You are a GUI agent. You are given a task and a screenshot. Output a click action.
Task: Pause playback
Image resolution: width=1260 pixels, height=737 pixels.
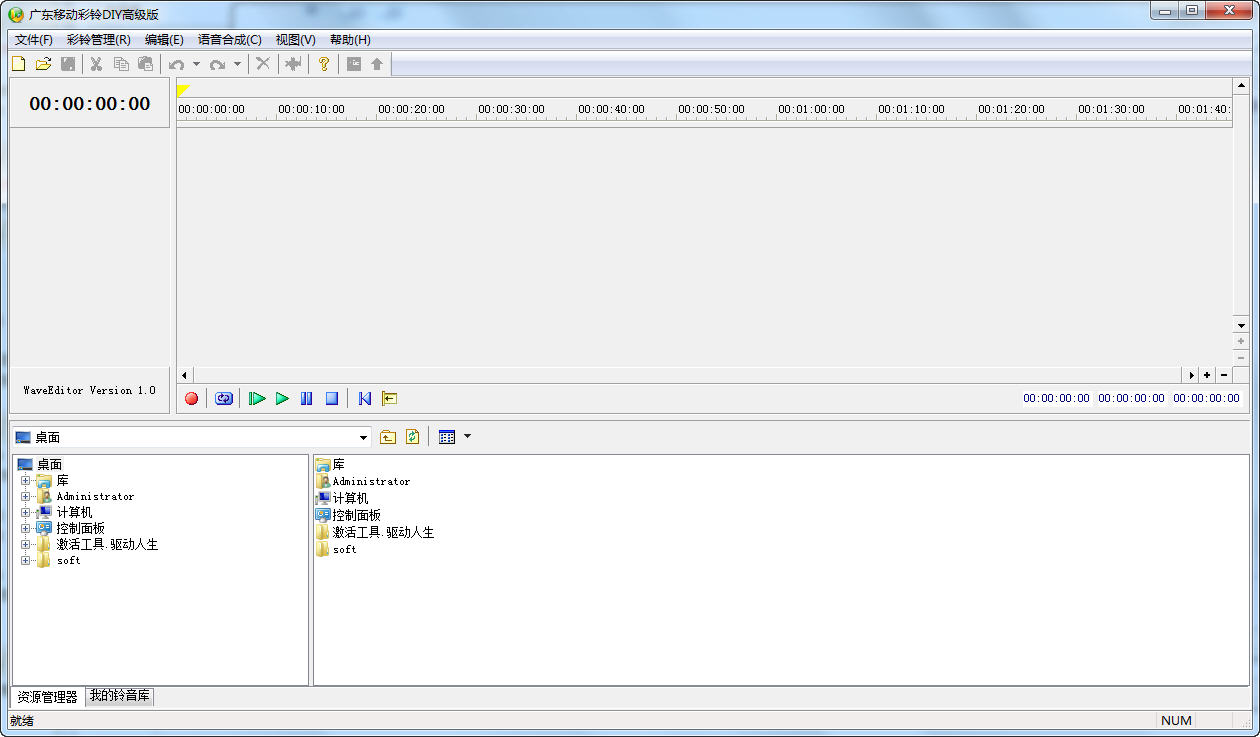307,398
